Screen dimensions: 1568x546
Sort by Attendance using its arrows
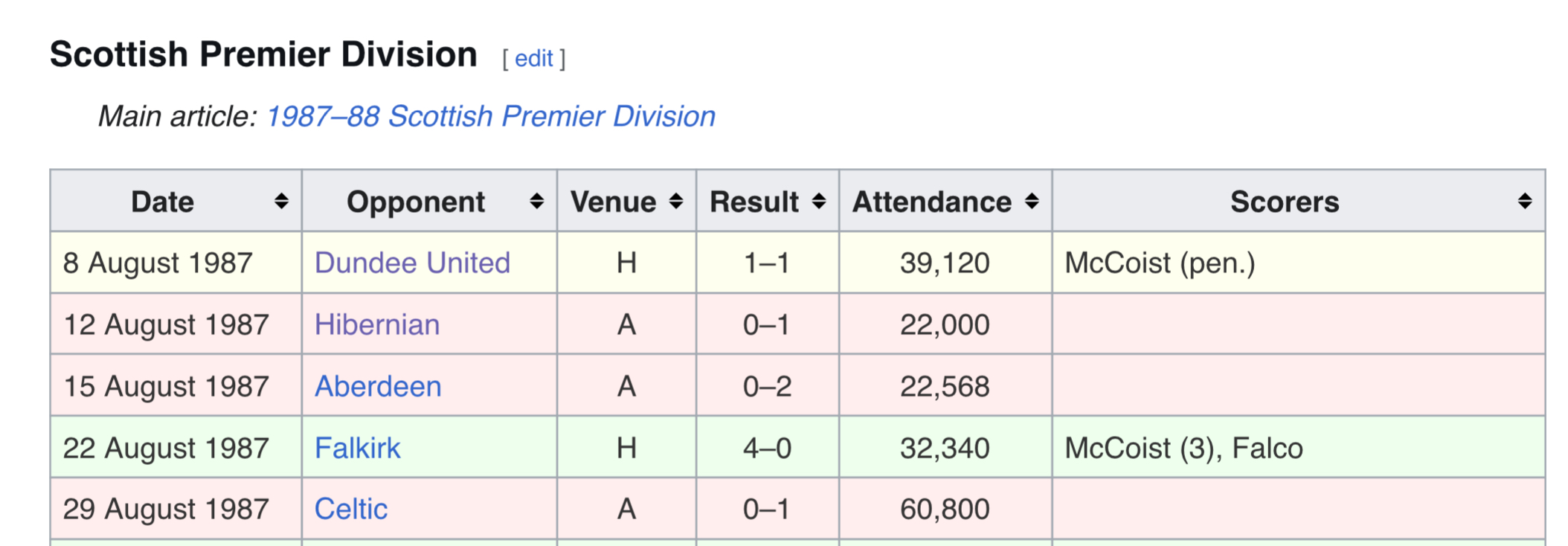[x=1031, y=201]
